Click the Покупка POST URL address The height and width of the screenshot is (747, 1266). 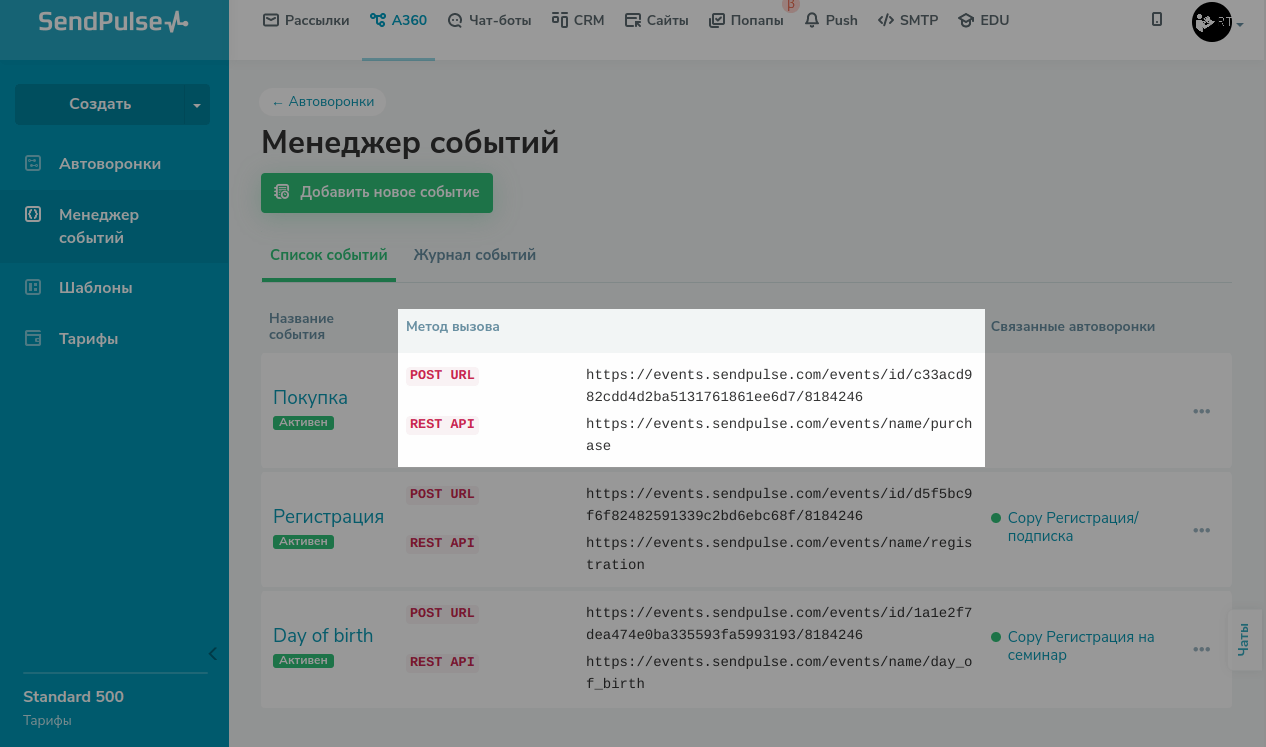click(x=779, y=386)
